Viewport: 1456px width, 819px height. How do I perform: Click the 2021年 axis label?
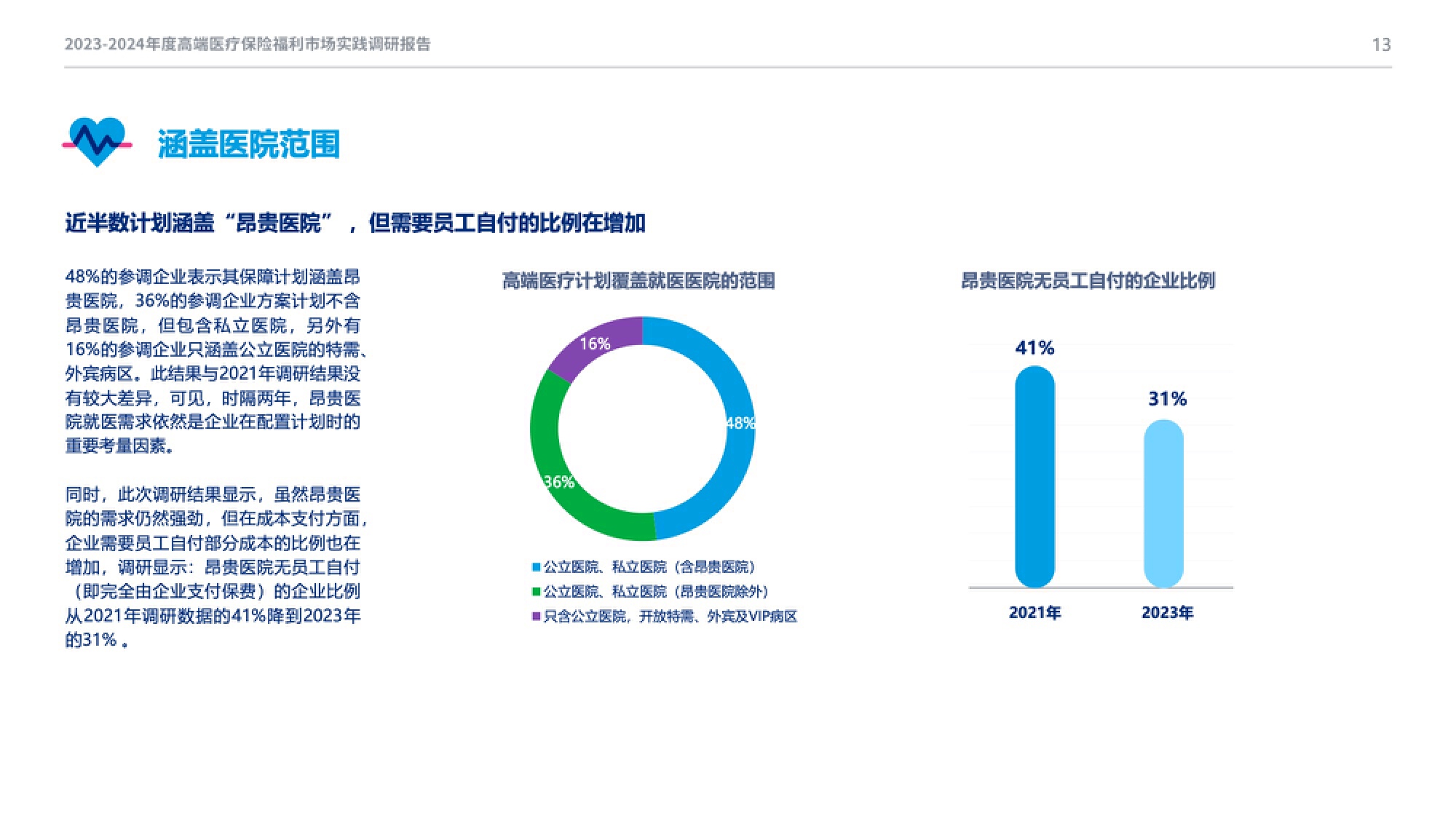pyautogui.click(x=1034, y=613)
